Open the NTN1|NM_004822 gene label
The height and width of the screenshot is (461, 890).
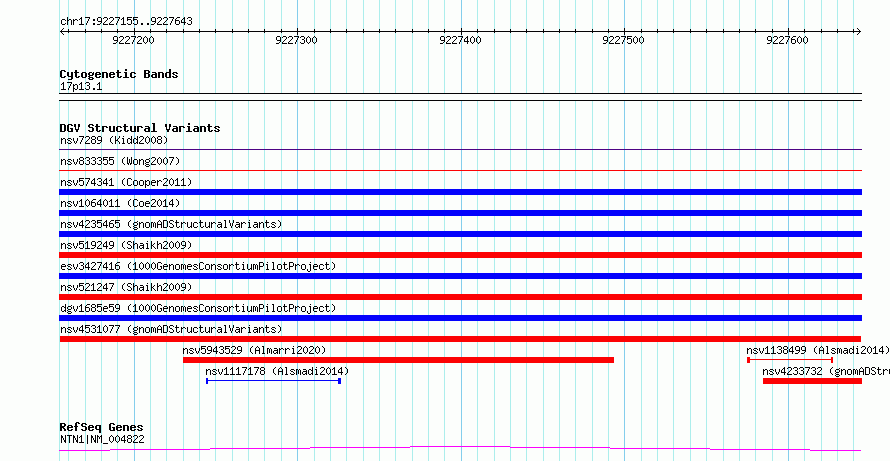(102, 439)
